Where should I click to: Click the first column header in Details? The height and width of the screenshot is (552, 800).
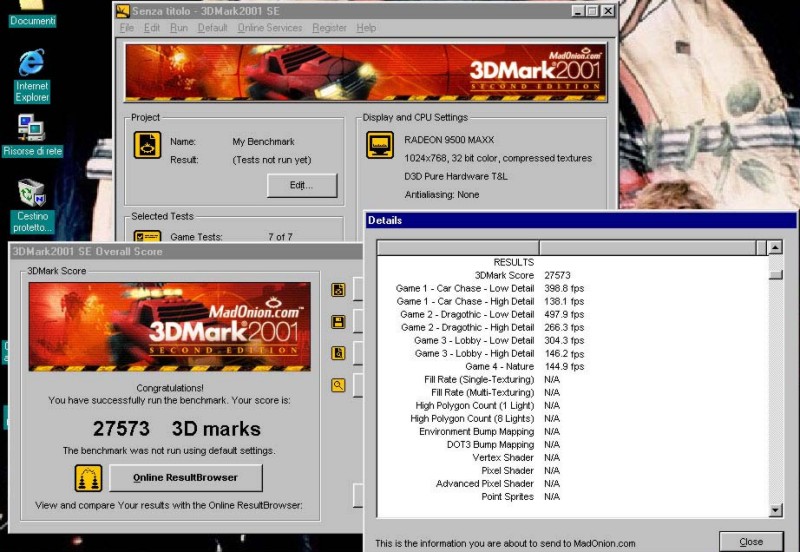[458, 247]
